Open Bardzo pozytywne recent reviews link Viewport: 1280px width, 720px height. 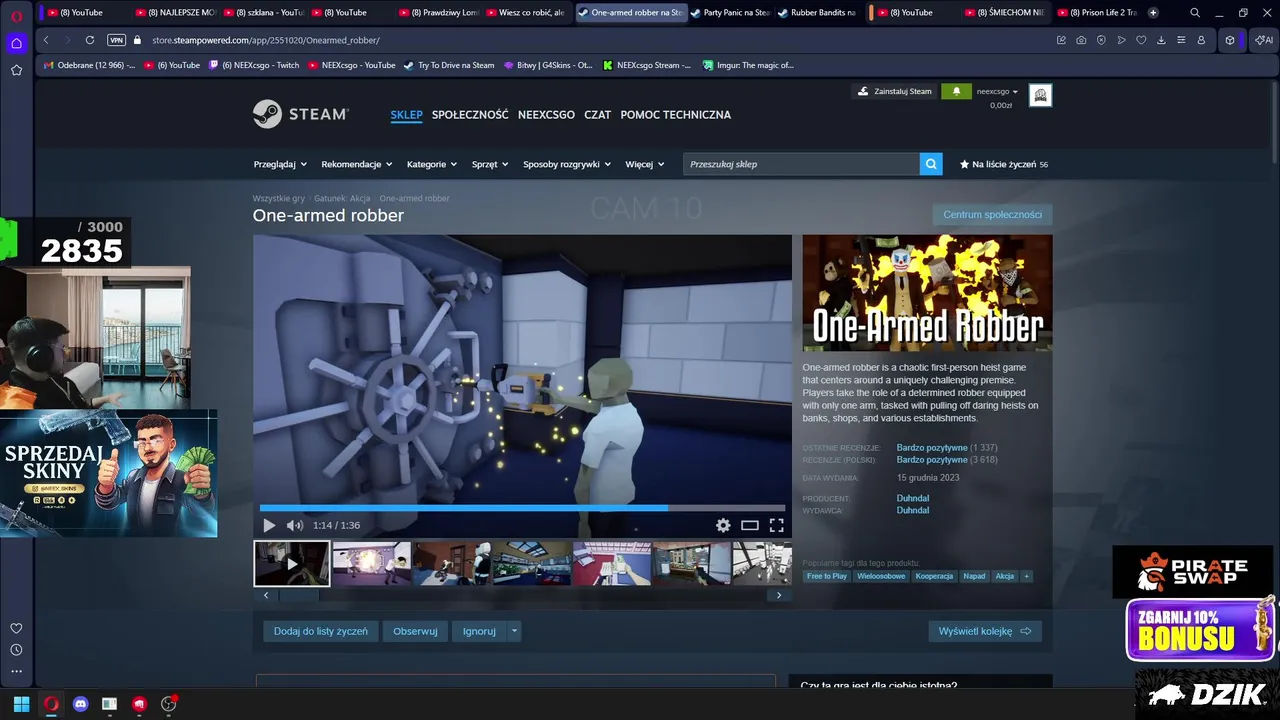tap(932, 448)
